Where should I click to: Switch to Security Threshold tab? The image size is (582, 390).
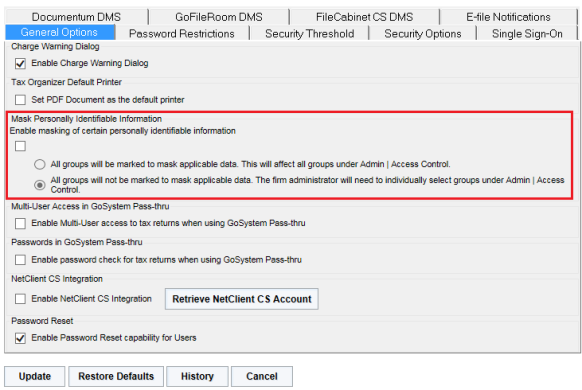pyautogui.click(x=309, y=33)
